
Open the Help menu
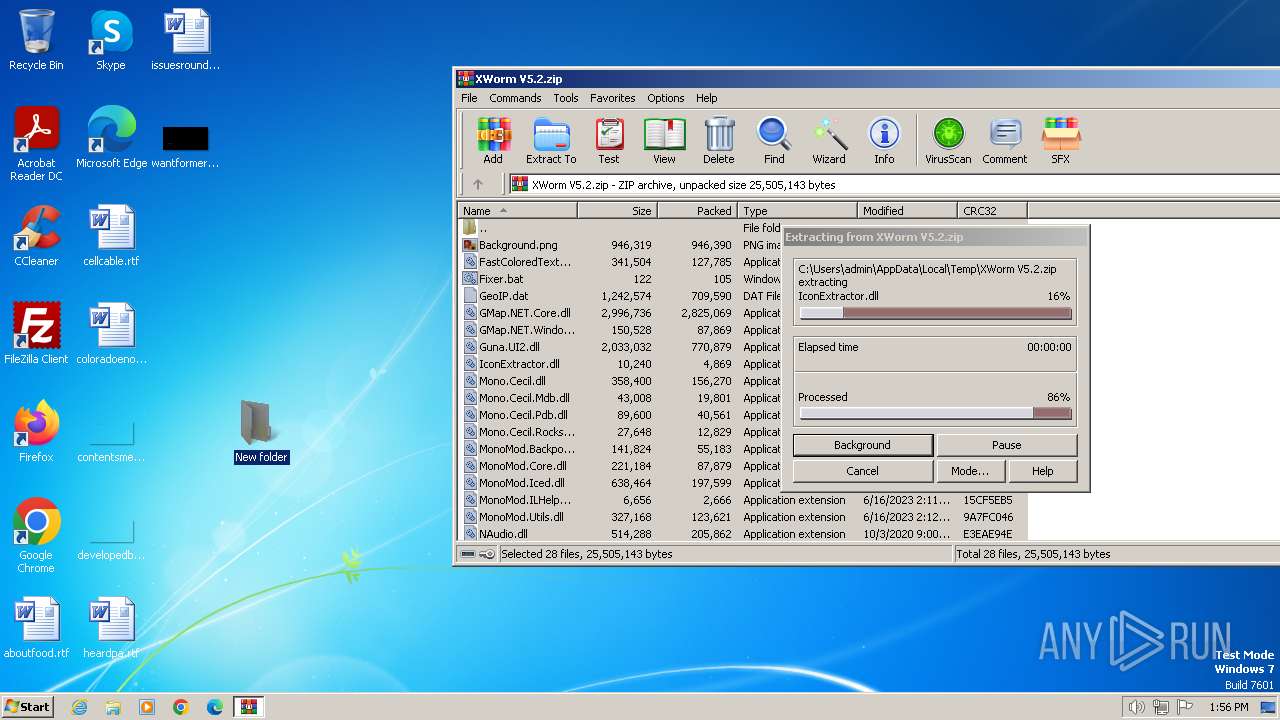point(706,98)
